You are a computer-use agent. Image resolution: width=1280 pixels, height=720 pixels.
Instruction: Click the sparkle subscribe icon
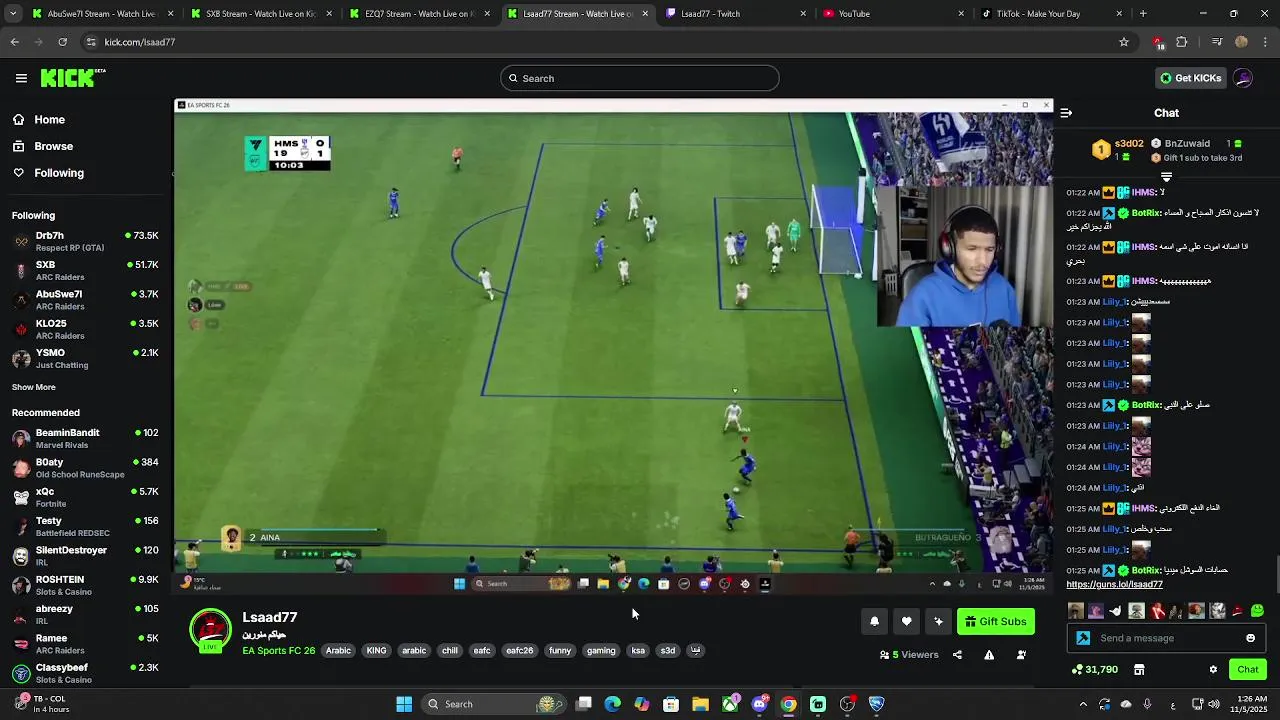(x=938, y=622)
